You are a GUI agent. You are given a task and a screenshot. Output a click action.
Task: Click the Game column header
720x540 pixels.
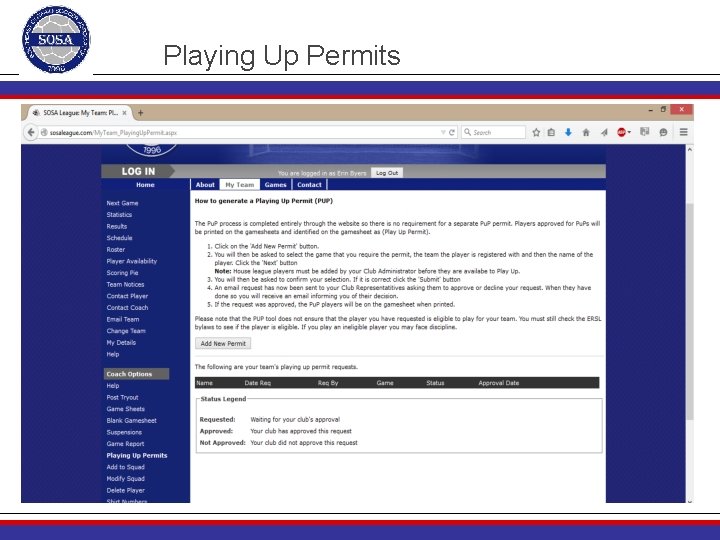coord(385,383)
